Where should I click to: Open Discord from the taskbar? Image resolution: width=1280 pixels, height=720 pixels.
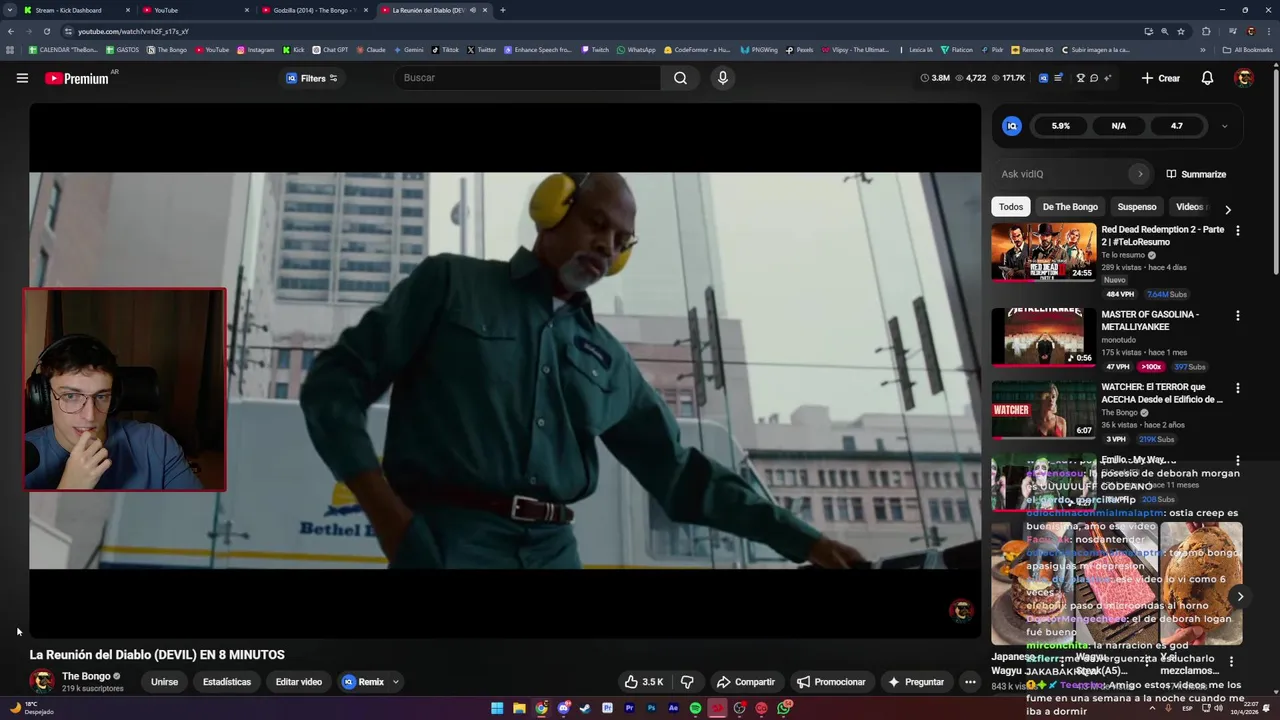[563, 708]
